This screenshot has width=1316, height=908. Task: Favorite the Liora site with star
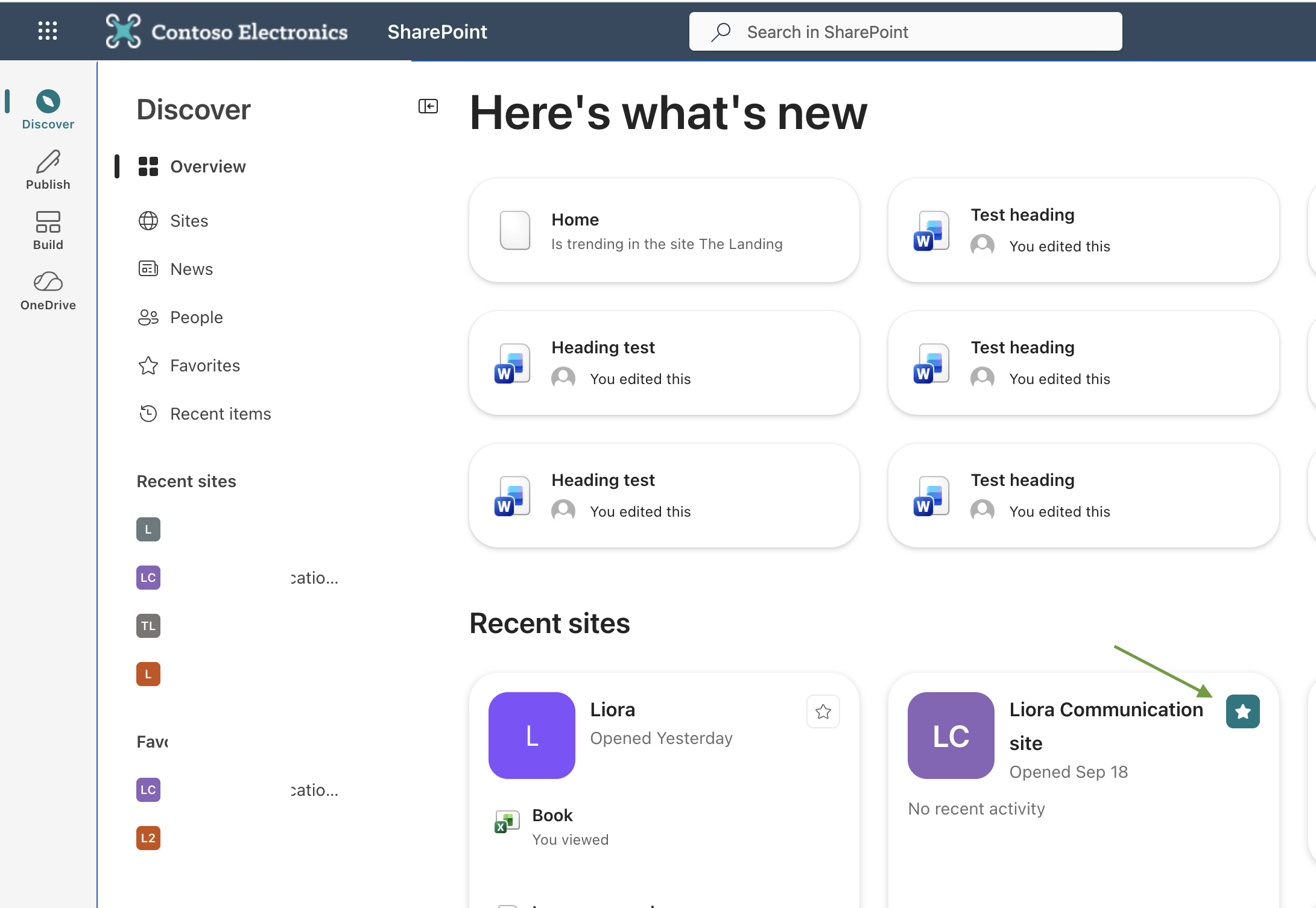[x=823, y=711]
